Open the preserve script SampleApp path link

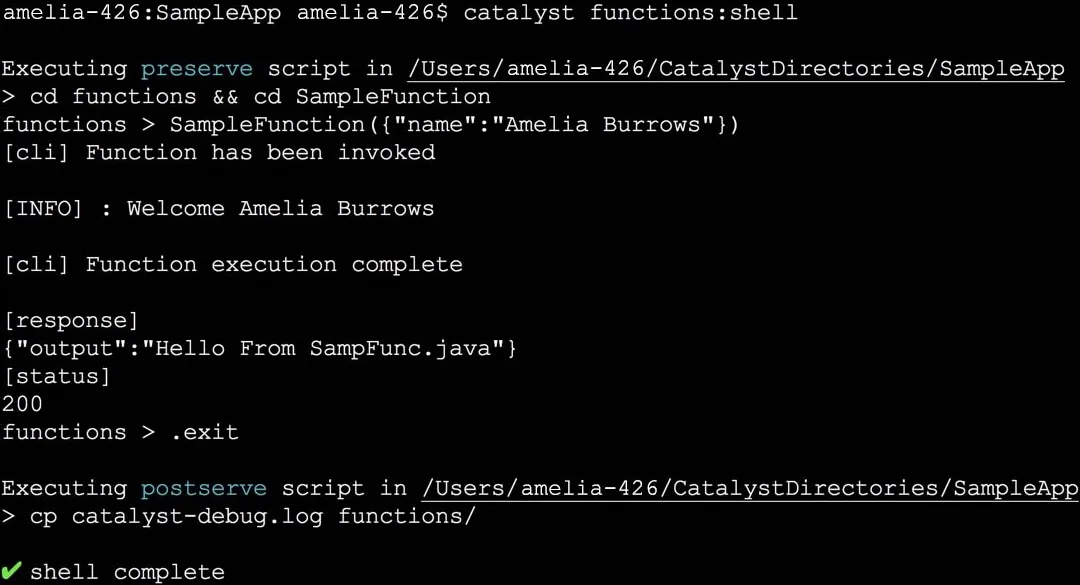[x=736, y=69]
